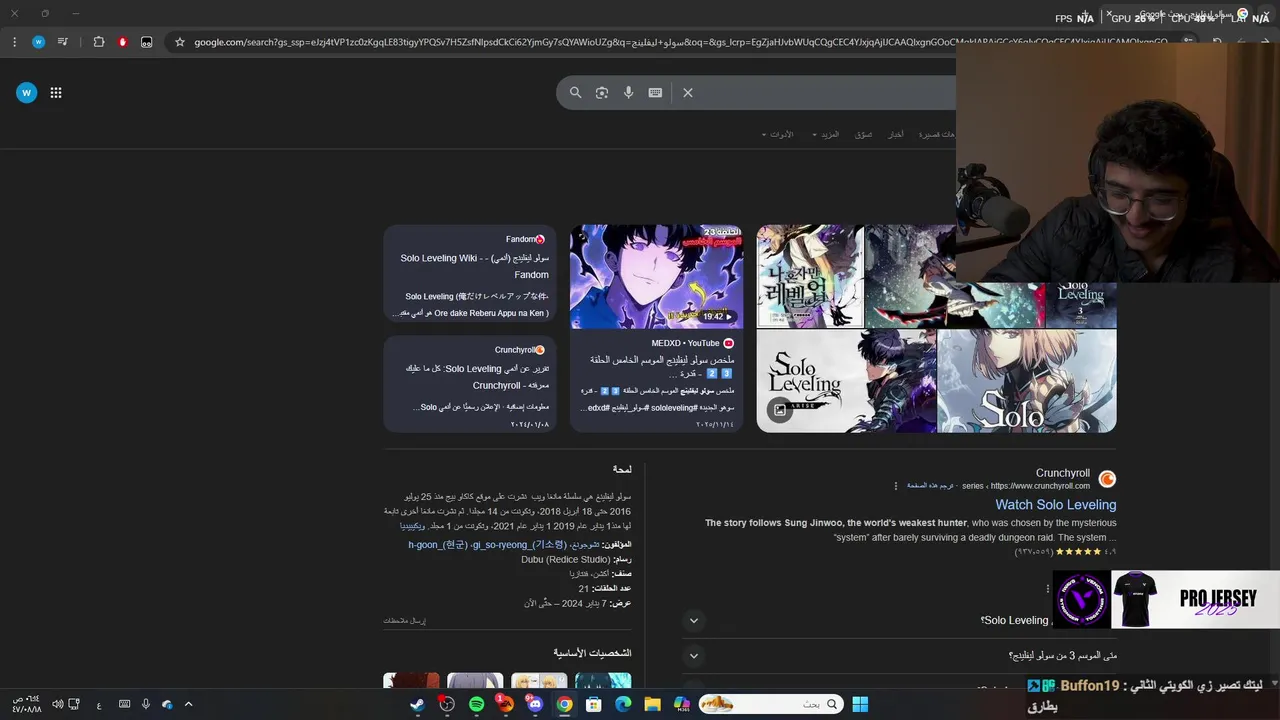Clear the search box with the X

(688, 92)
